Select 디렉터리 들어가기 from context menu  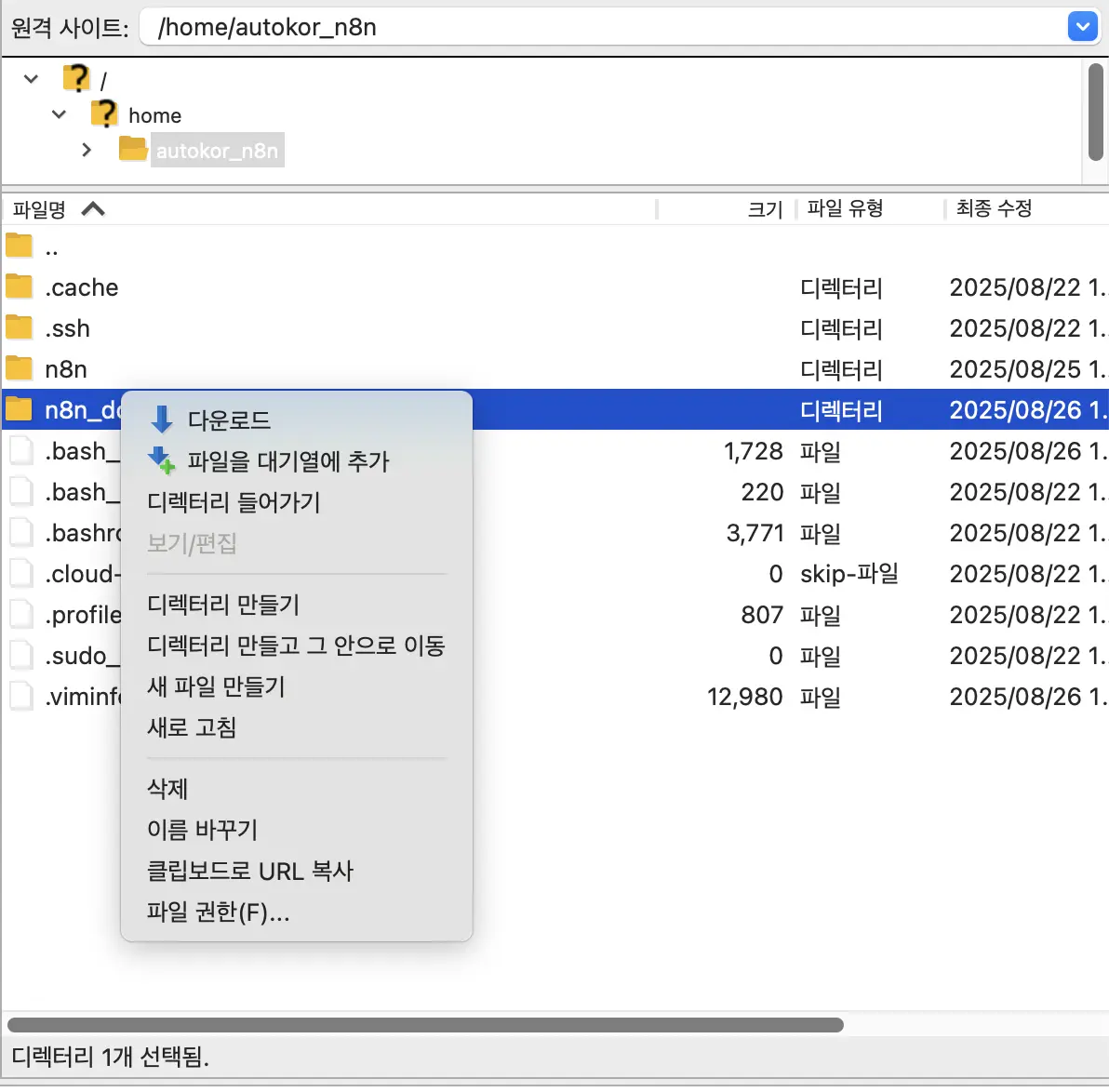click(x=232, y=502)
